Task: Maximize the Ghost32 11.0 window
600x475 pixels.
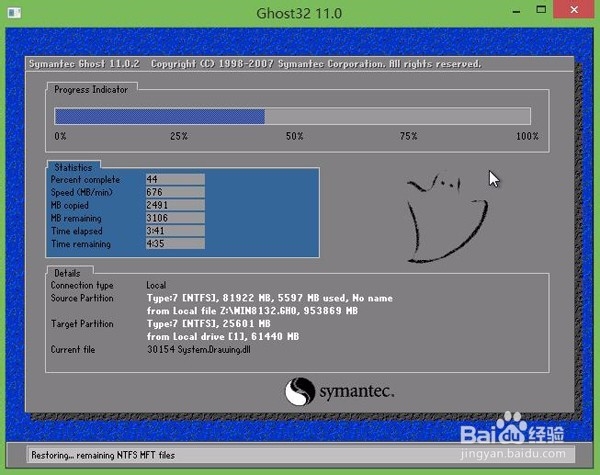Action: pos(541,10)
